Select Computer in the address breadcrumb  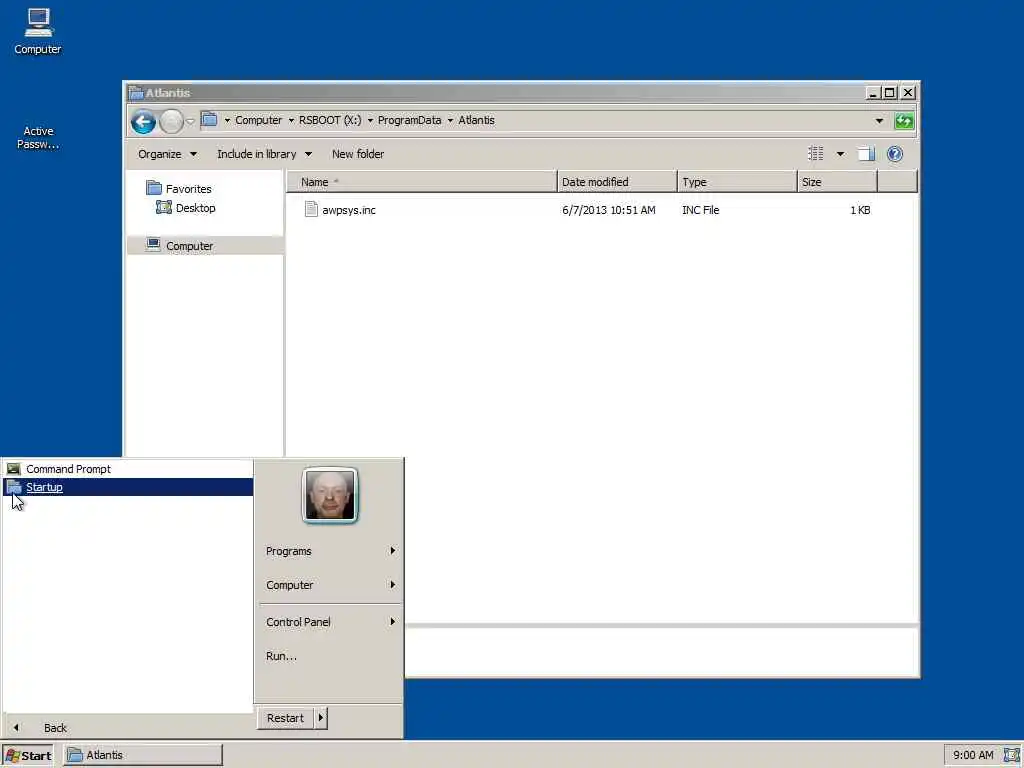point(258,120)
